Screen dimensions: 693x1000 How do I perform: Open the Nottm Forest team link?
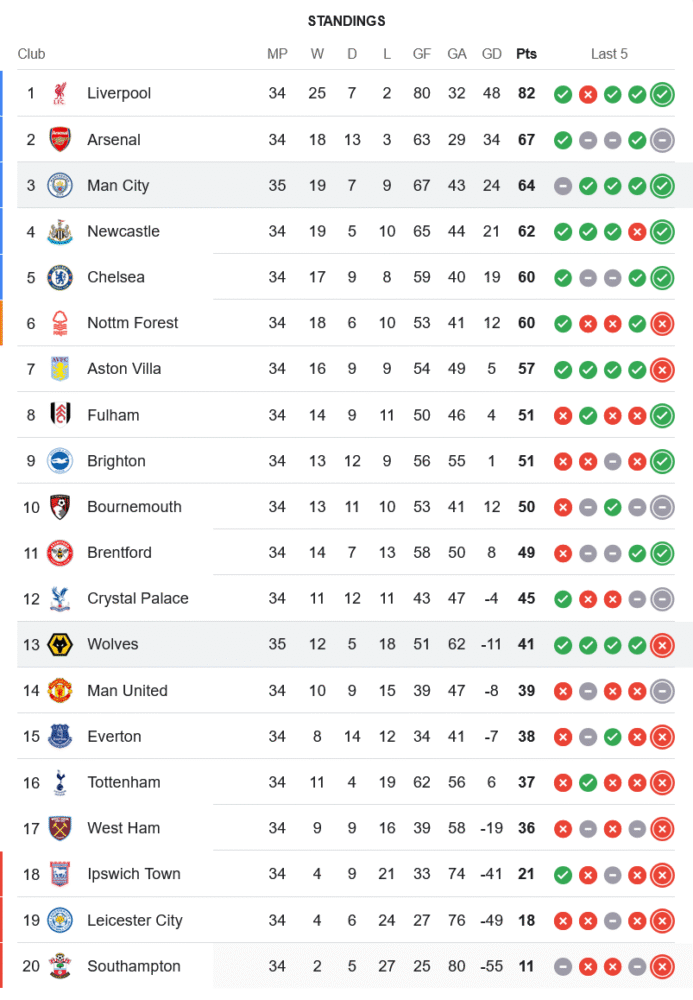[132, 323]
